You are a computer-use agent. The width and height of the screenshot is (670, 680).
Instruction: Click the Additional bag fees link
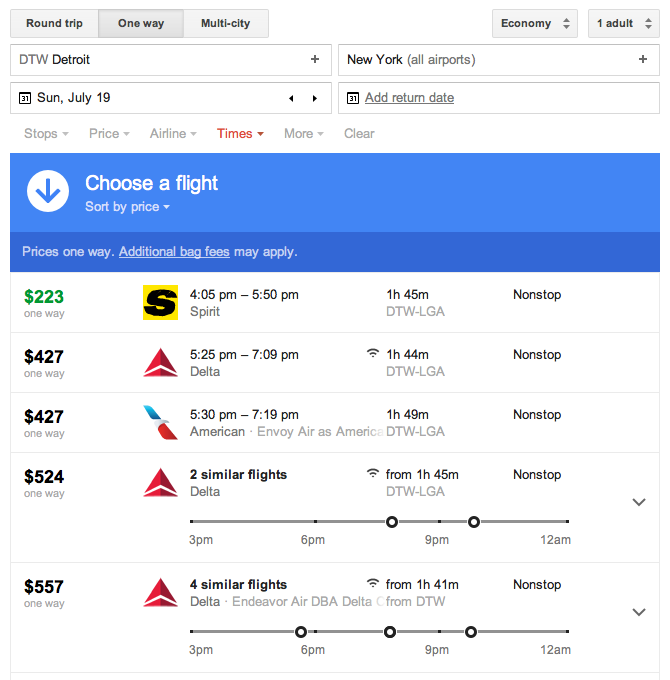(x=174, y=252)
